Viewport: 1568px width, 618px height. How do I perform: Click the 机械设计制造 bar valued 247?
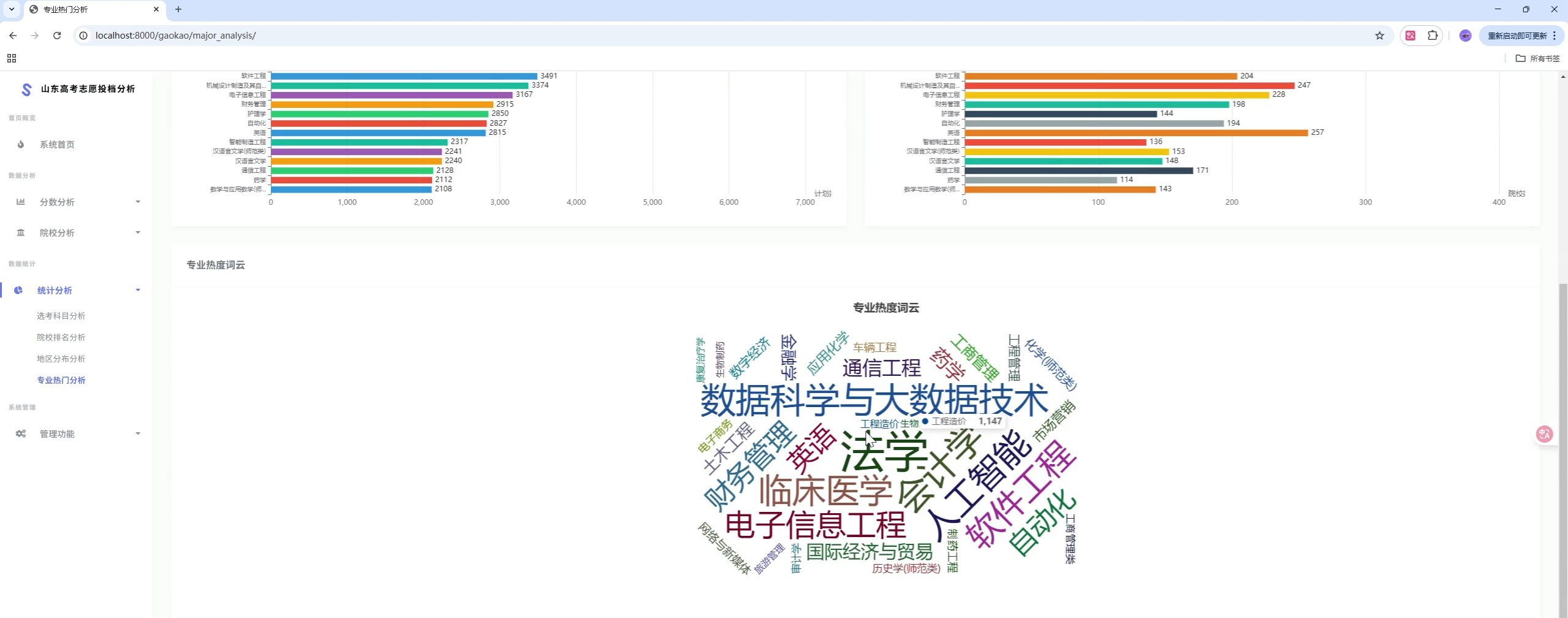1130,86
